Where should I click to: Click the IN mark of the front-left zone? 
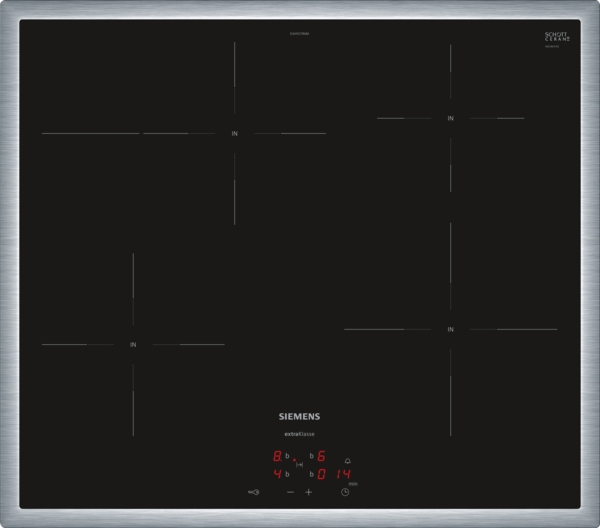pyautogui.click(x=133, y=345)
